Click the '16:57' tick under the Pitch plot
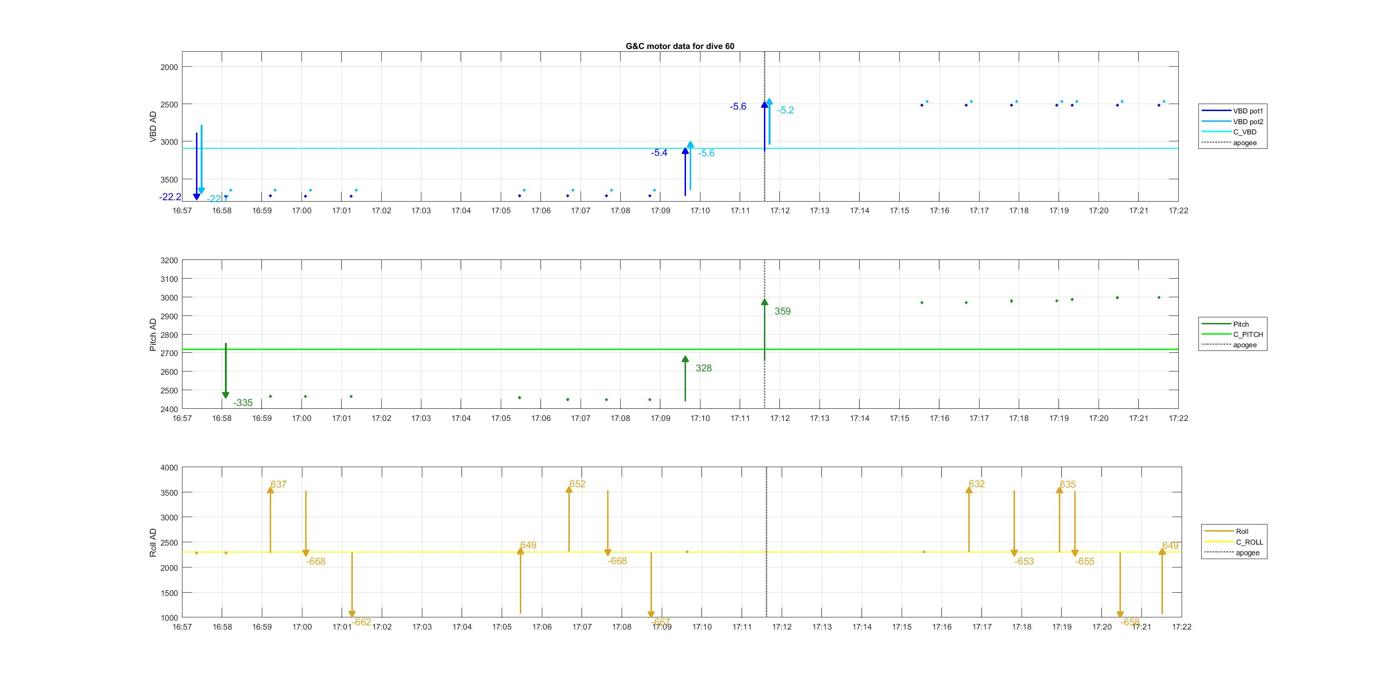The height and width of the screenshot is (693, 1400). (182, 418)
